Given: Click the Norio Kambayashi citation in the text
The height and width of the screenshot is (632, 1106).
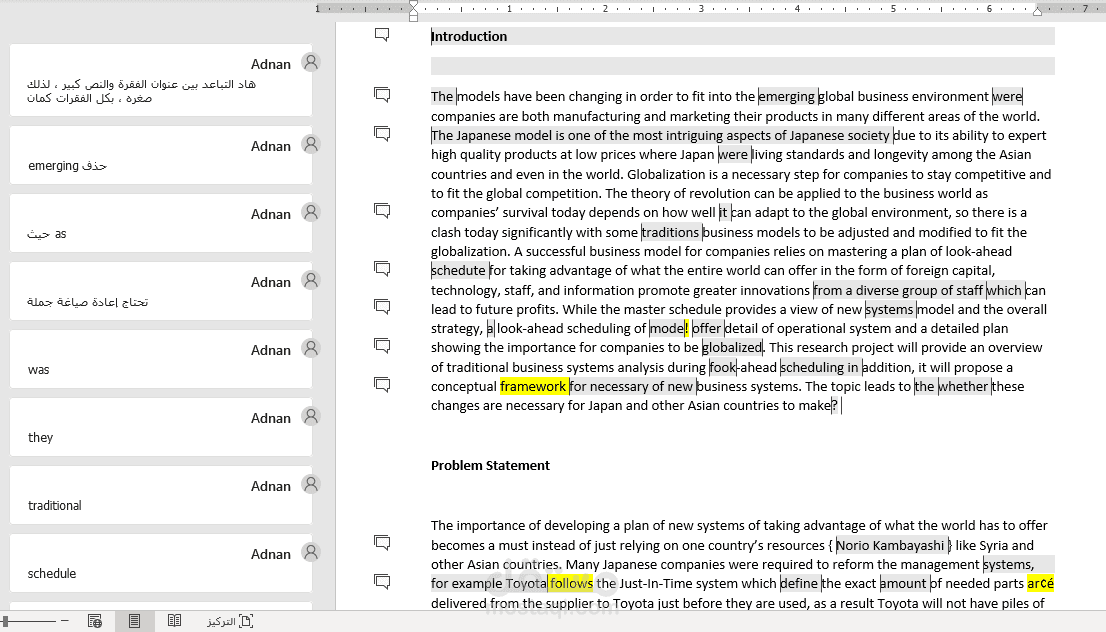Looking at the screenshot, I should [x=892, y=544].
